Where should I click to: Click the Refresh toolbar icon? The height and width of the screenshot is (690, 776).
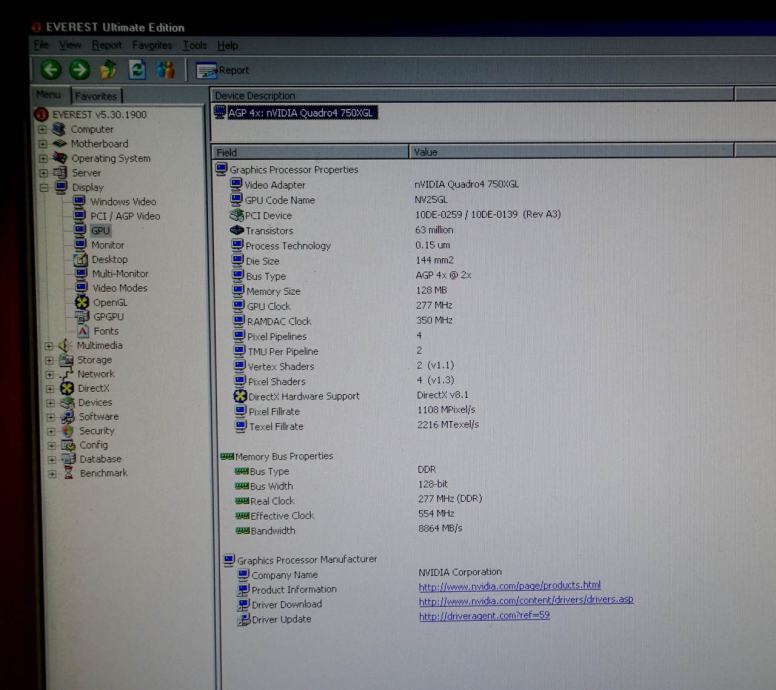coord(137,70)
